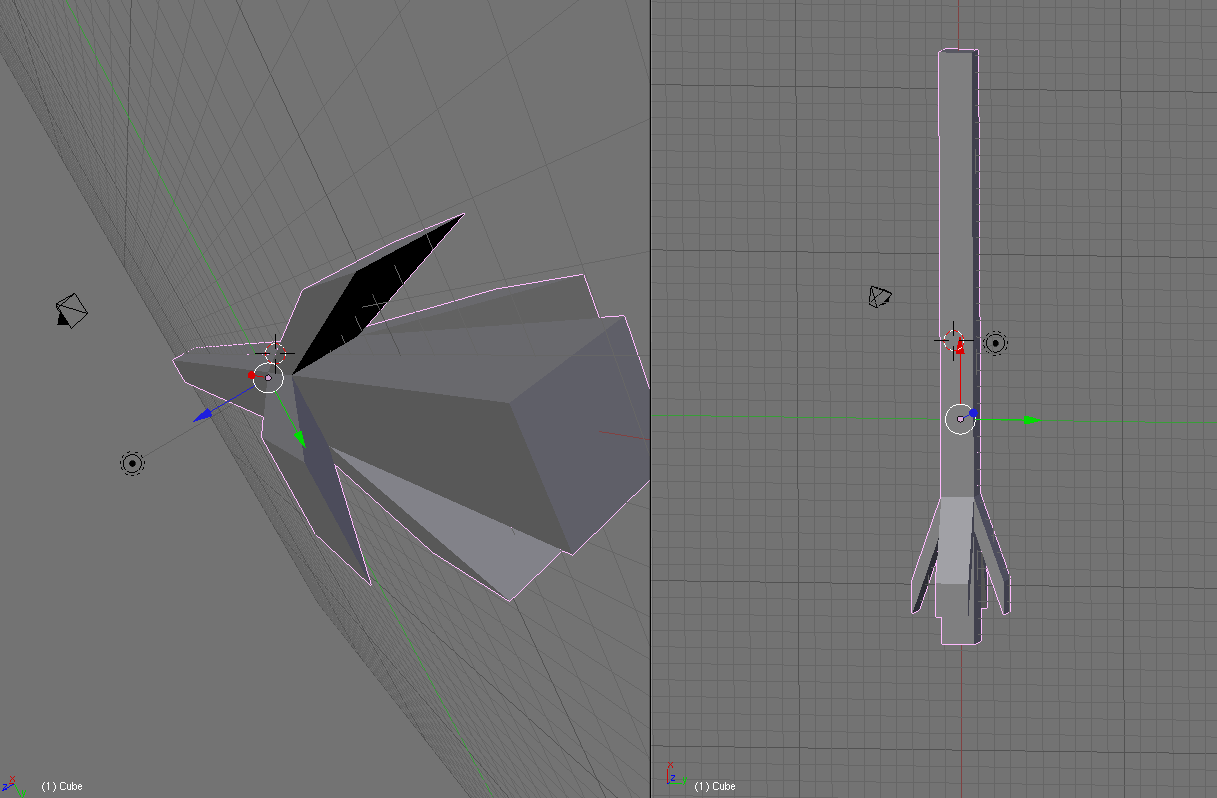The image size is (1217, 798).
Task: Select the camera object in left viewport
Action: coord(69,309)
